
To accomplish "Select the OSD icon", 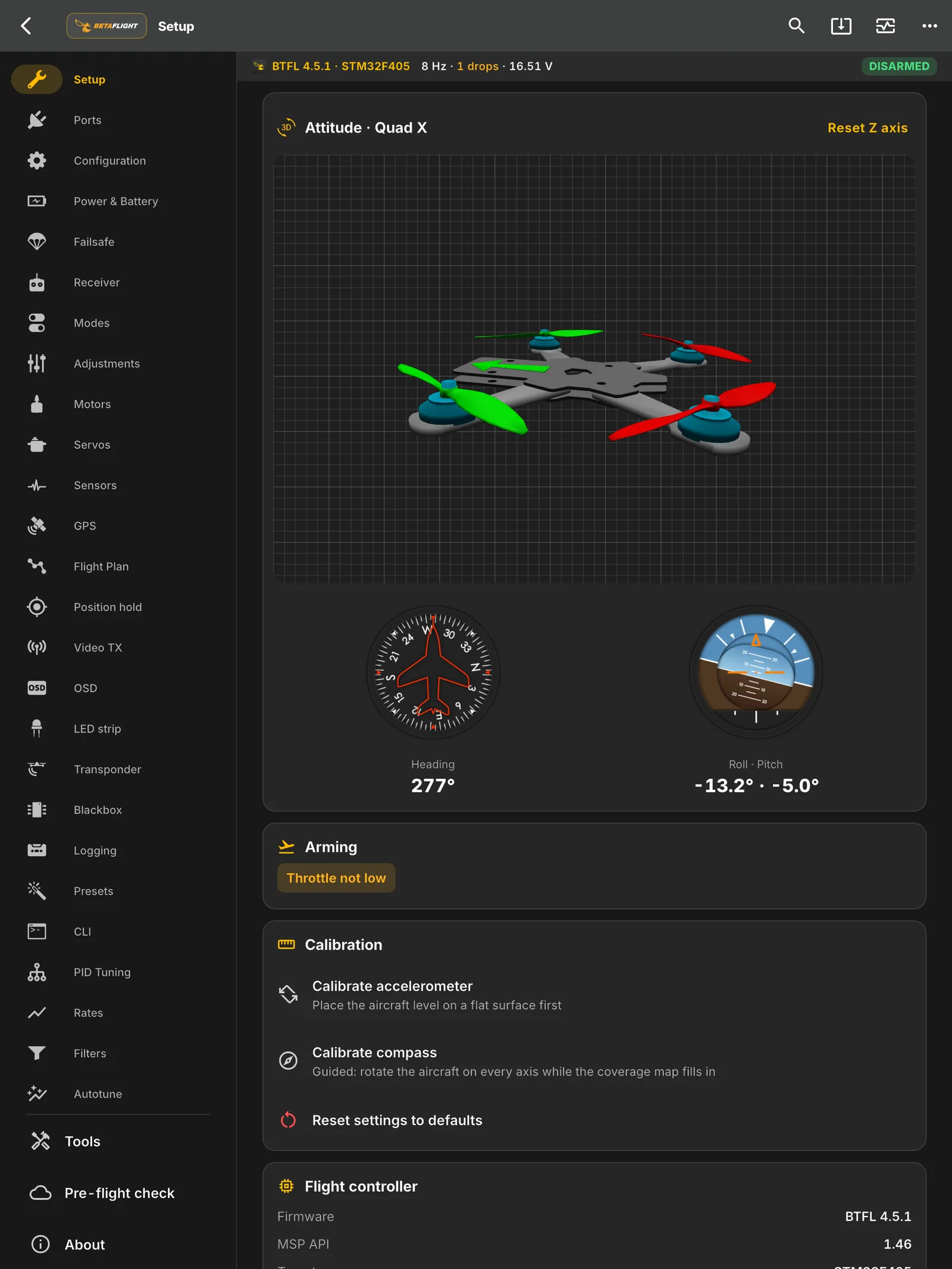I will click(37, 688).
